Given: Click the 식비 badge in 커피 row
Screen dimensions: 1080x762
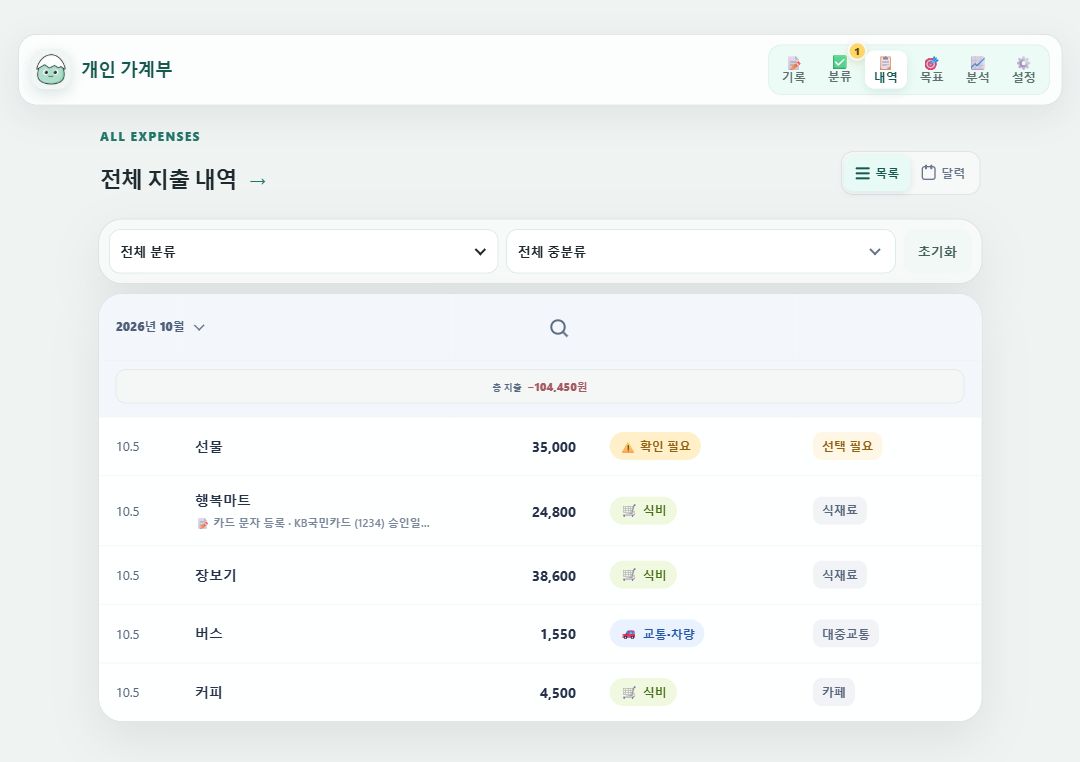Looking at the screenshot, I should (643, 692).
